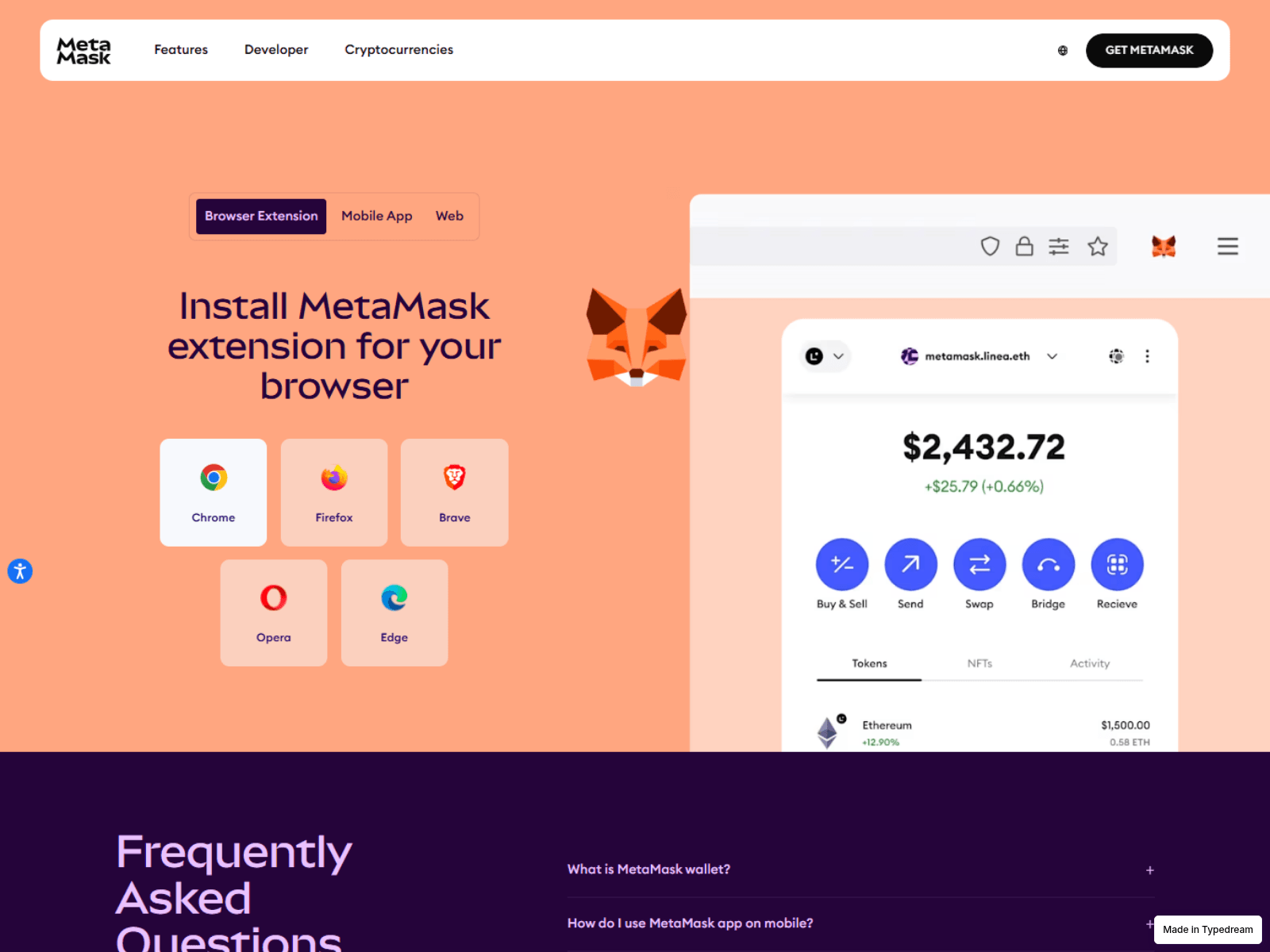Select the Opera browser card

coord(274,613)
